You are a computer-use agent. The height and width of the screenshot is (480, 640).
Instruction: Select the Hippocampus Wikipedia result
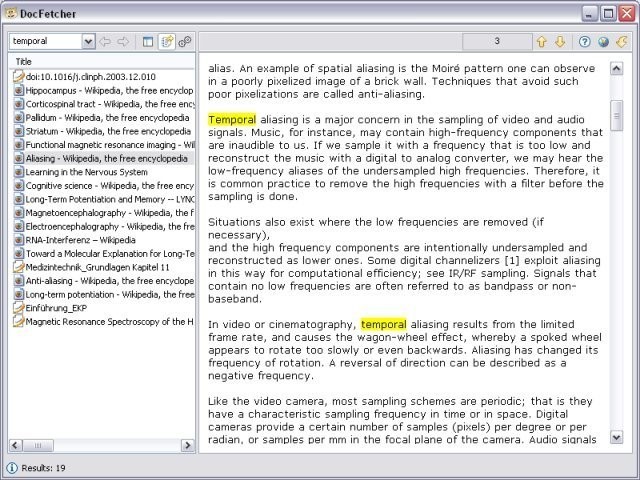pos(107,90)
